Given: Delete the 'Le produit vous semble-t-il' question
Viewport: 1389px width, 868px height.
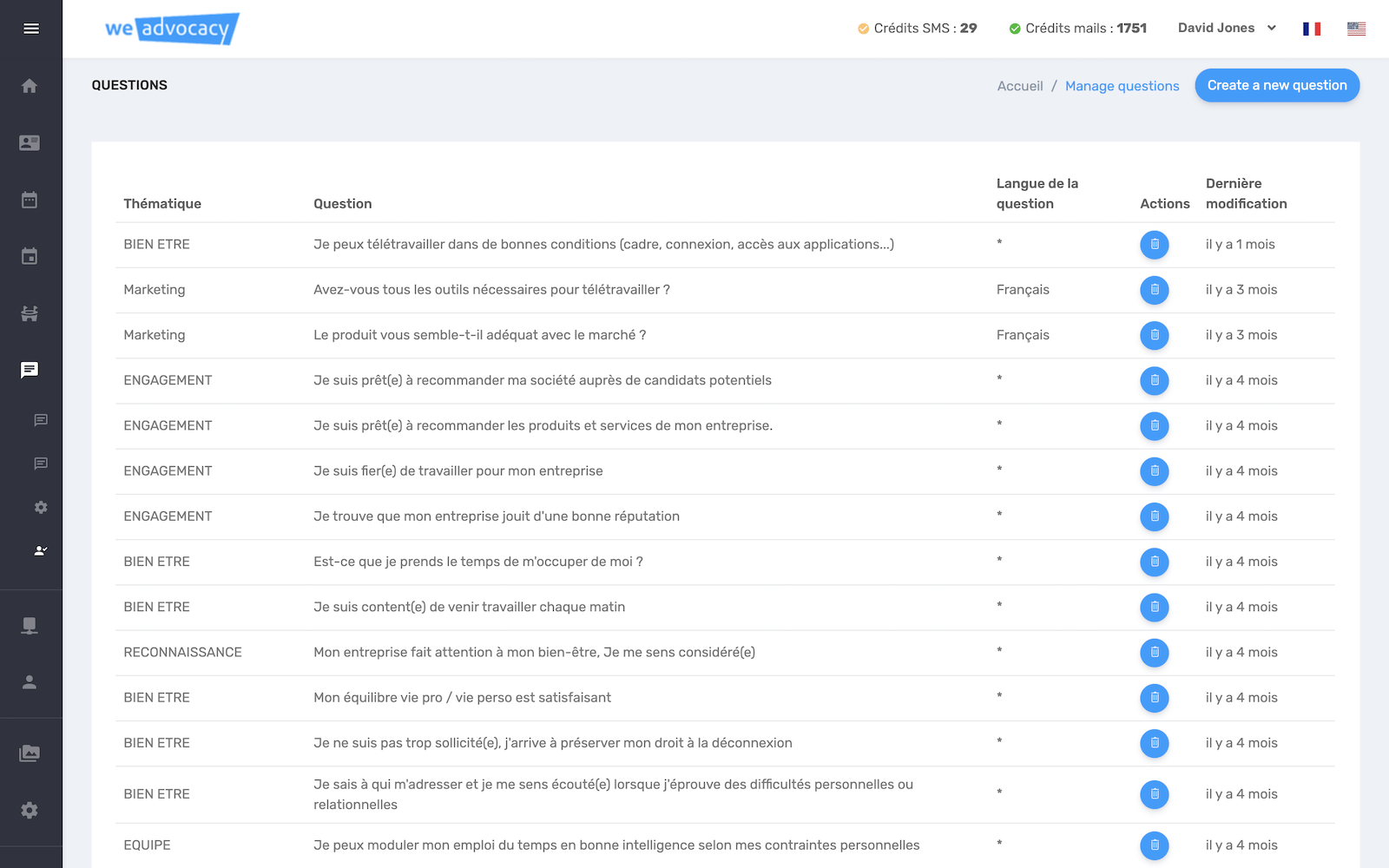Looking at the screenshot, I should click(x=1155, y=335).
